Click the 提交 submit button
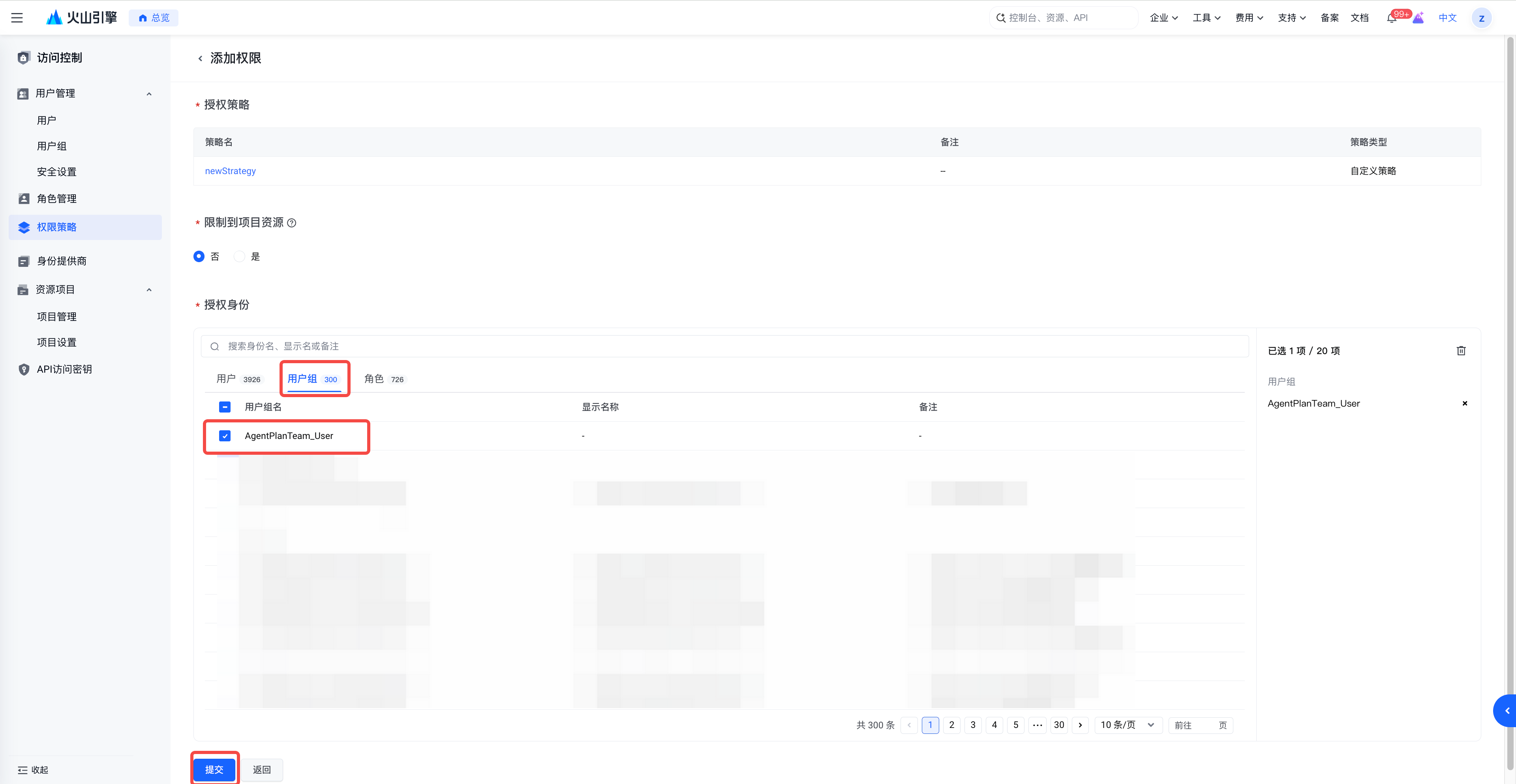 (x=214, y=769)
